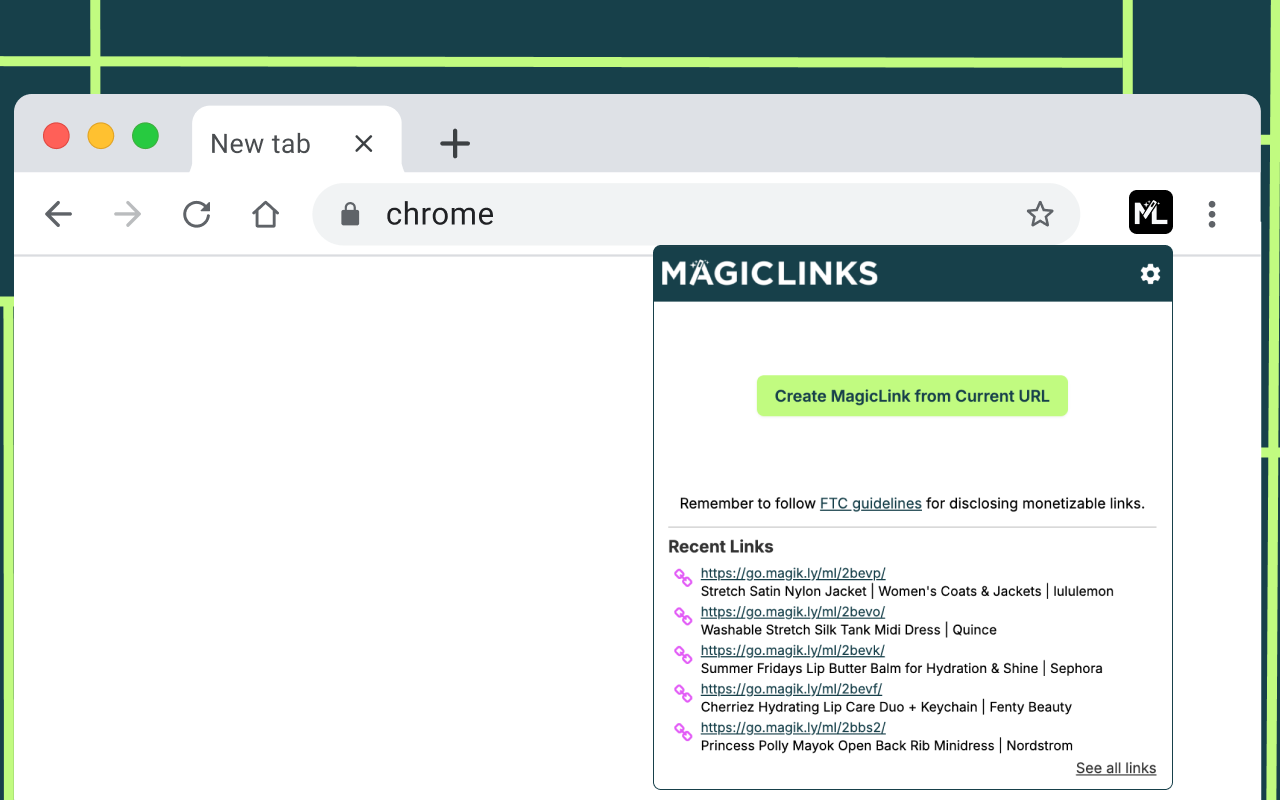1280x800 pixels.
Task: Click See all links
Action: pyautogui.click(x=1115, y=768)
